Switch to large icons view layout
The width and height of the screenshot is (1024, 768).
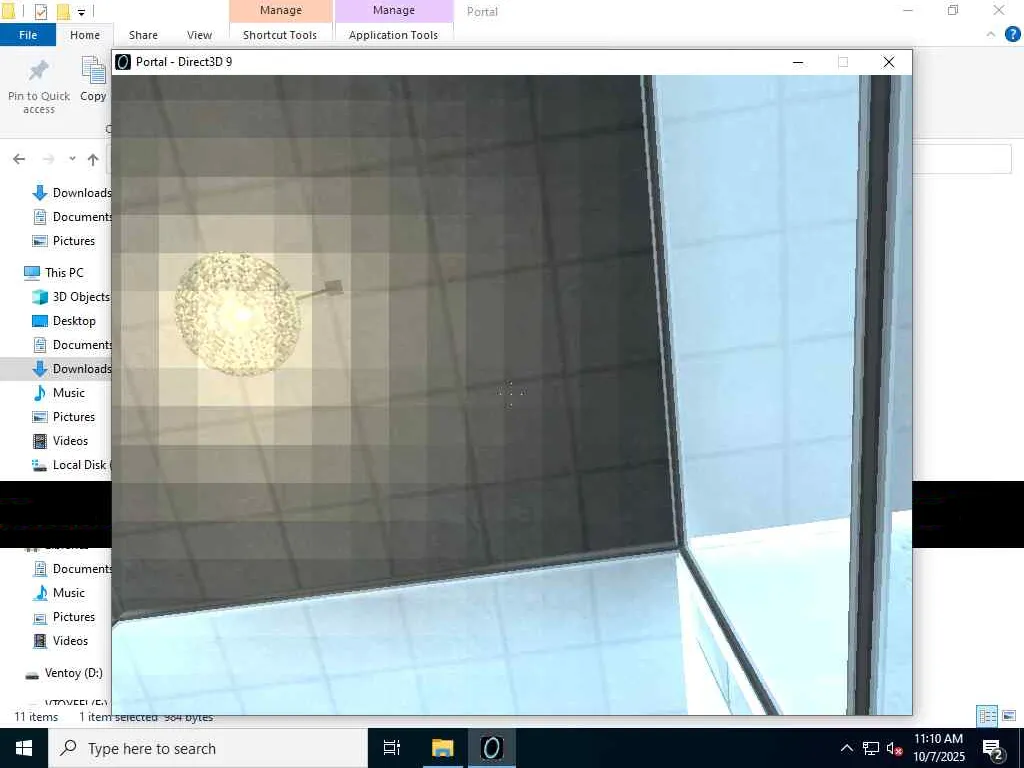(x=1009, y=716)
